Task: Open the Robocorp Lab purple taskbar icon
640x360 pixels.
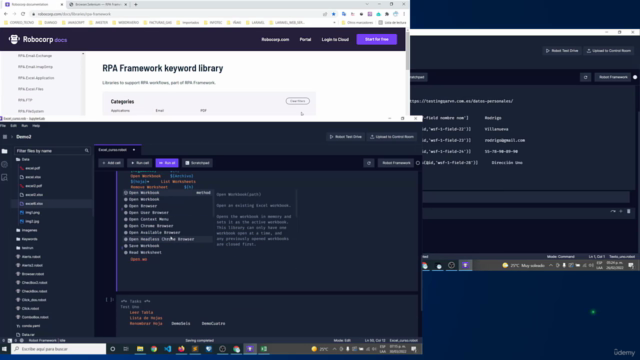Action: 250,349
